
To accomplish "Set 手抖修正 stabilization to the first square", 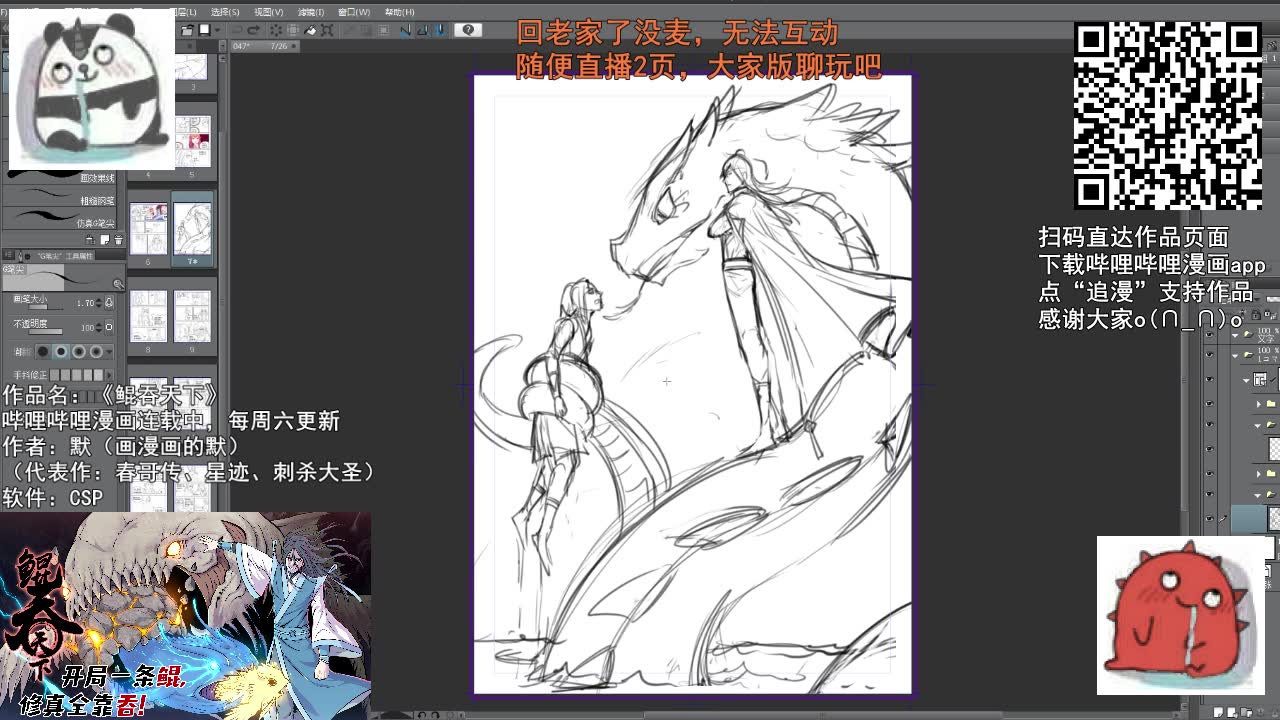I will click(x=54, y=375).
